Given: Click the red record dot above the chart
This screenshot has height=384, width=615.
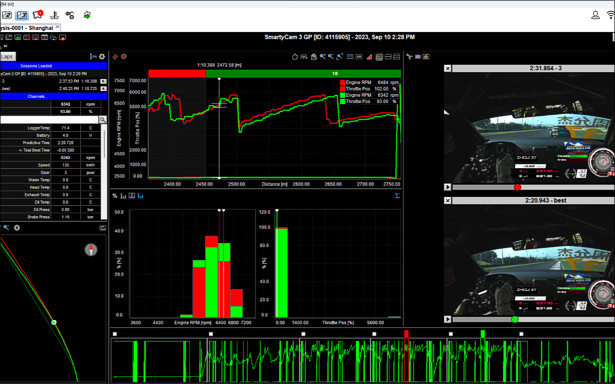Looking at the screenshot, I should point(124,56).
